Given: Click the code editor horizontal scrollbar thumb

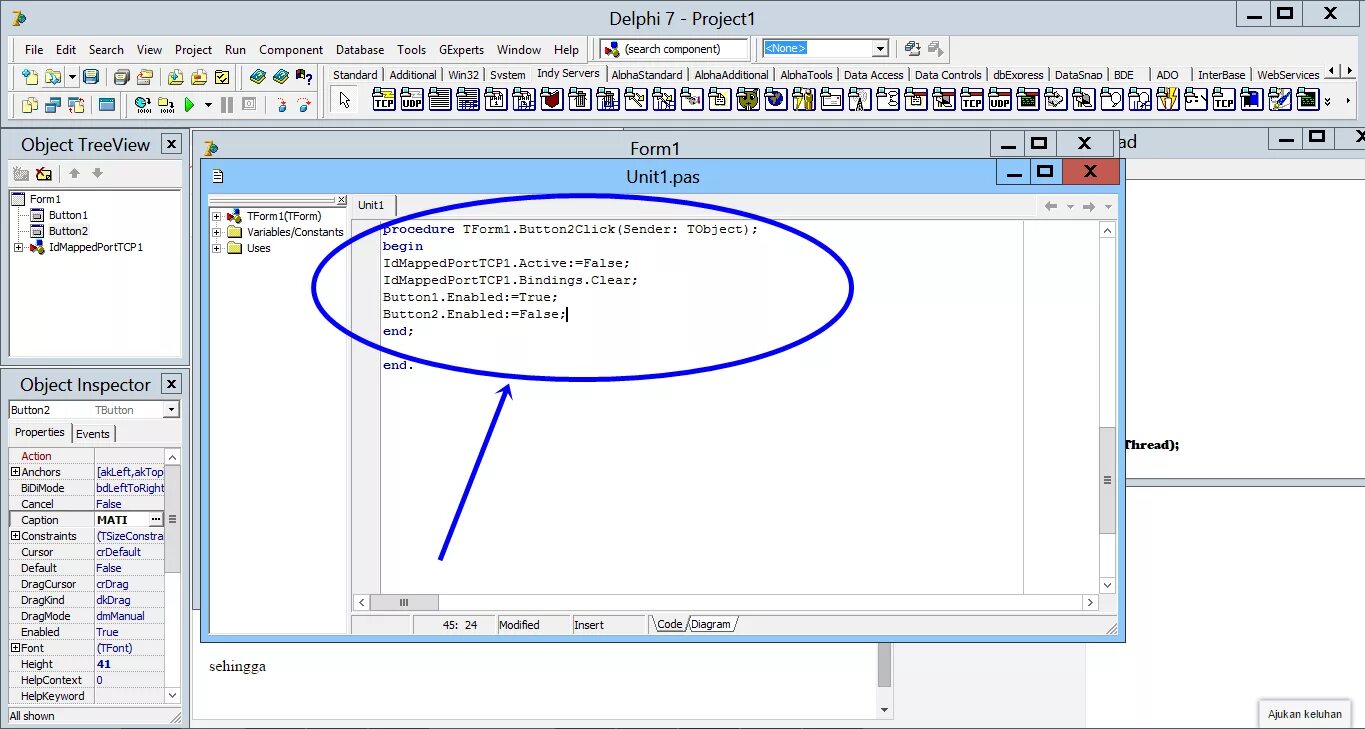Looking at the screenshot, I should click(x=404, y=603).
